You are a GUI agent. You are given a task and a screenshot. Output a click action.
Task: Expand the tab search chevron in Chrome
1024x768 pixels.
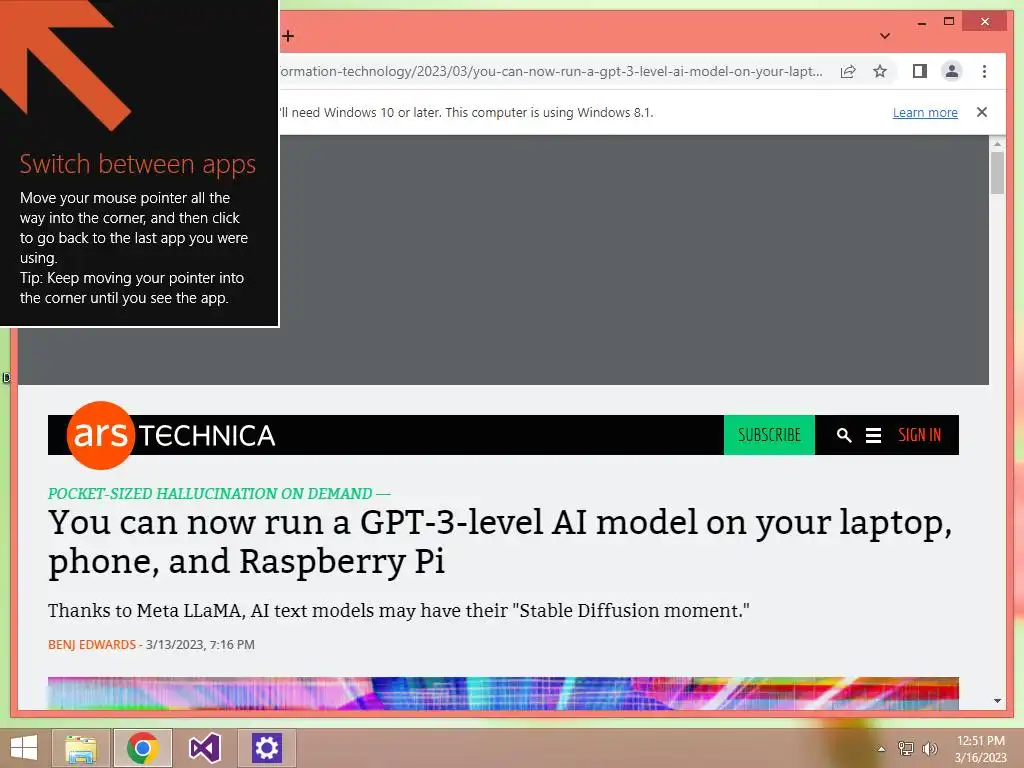pos(885,36)
